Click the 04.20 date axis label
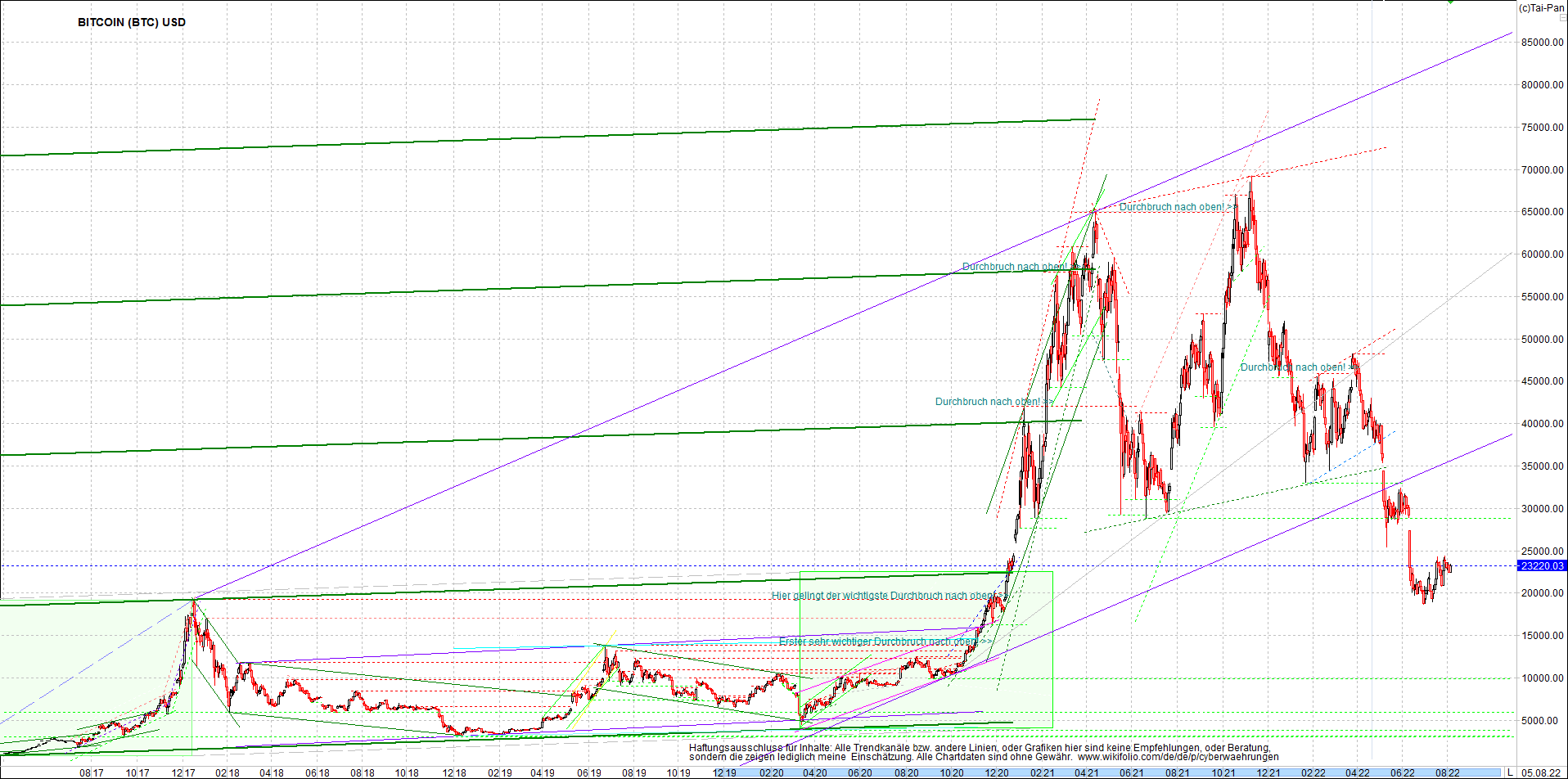Image resolution: width=1568 pixels, height=779 pixels. (815, 772)
